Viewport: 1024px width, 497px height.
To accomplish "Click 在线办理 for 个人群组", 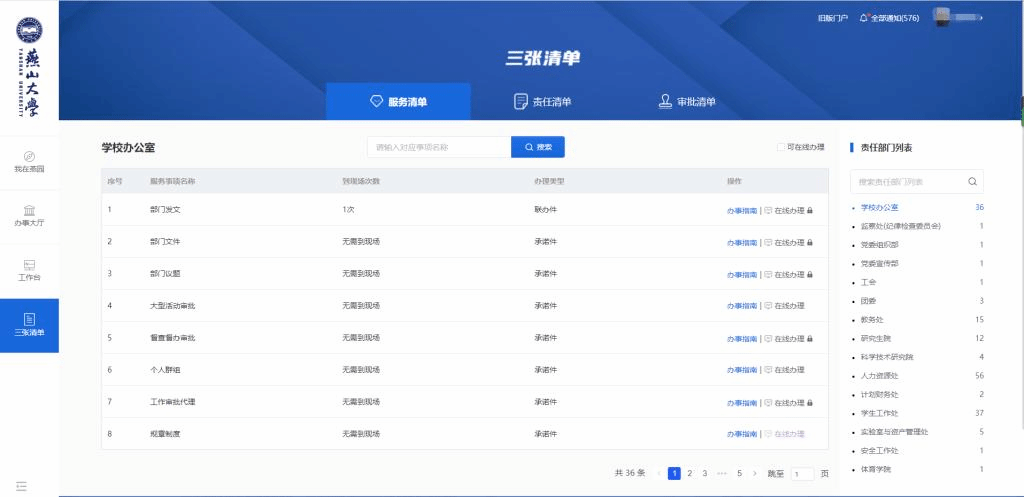I will pyautogui.click(x=788, y=370).
